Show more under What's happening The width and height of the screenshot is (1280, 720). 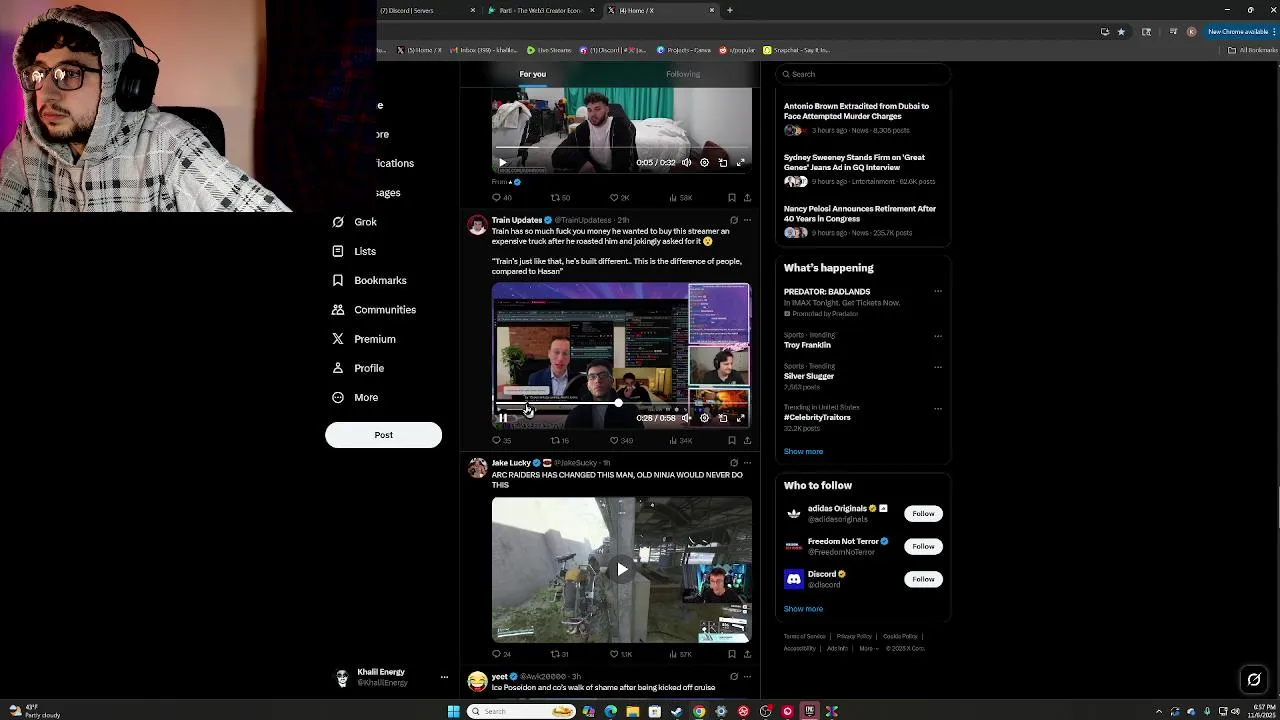pyautogui.click(x=803, y=452)
